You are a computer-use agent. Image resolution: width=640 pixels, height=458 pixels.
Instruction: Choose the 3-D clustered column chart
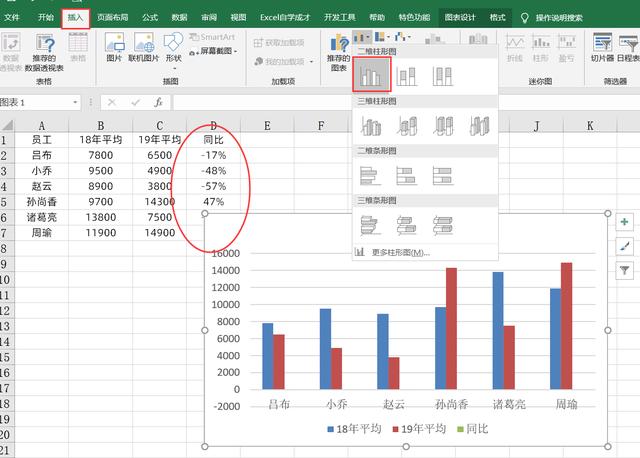click(x=371, y=126)
